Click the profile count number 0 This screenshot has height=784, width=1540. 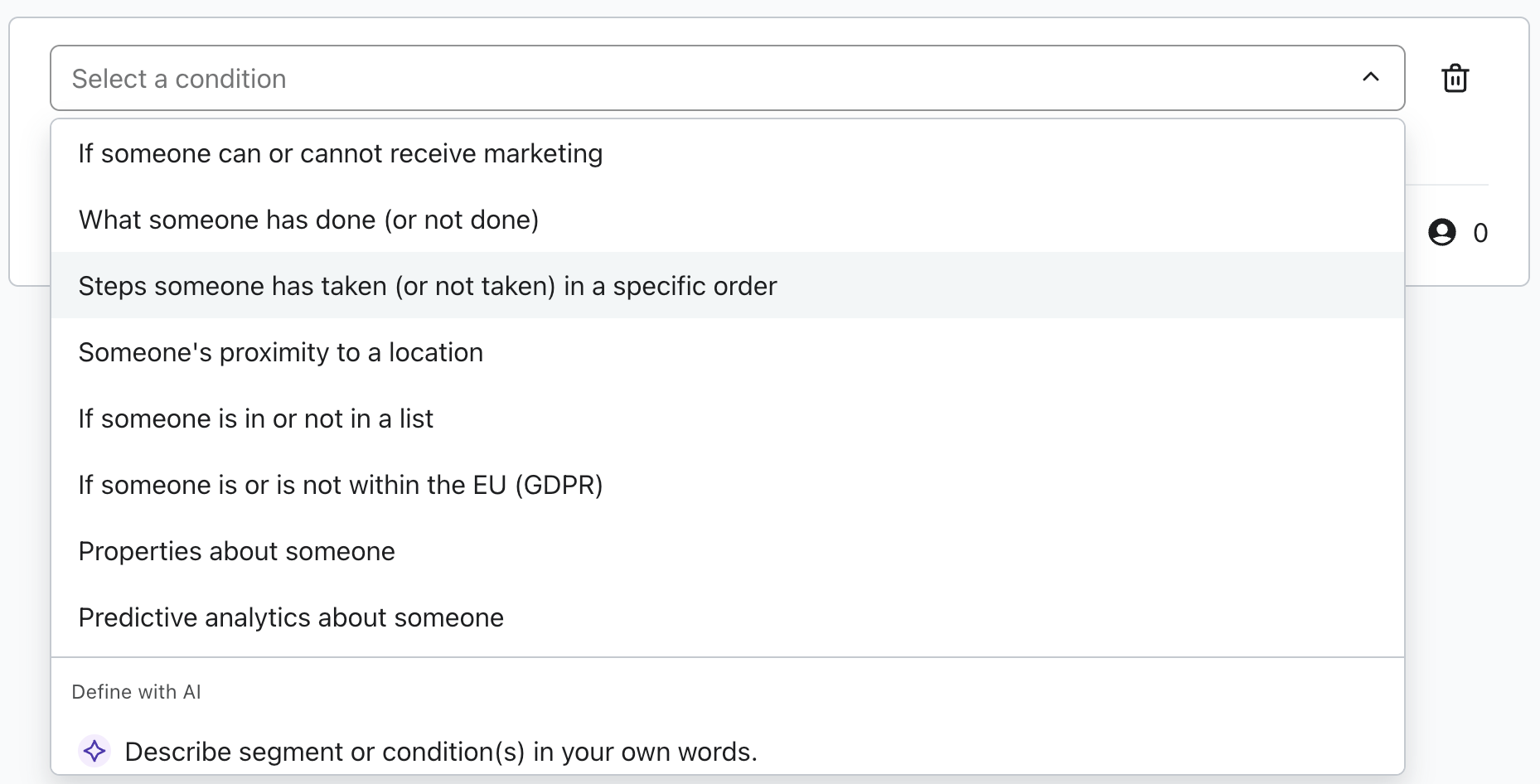click(x=1480, y=233)
